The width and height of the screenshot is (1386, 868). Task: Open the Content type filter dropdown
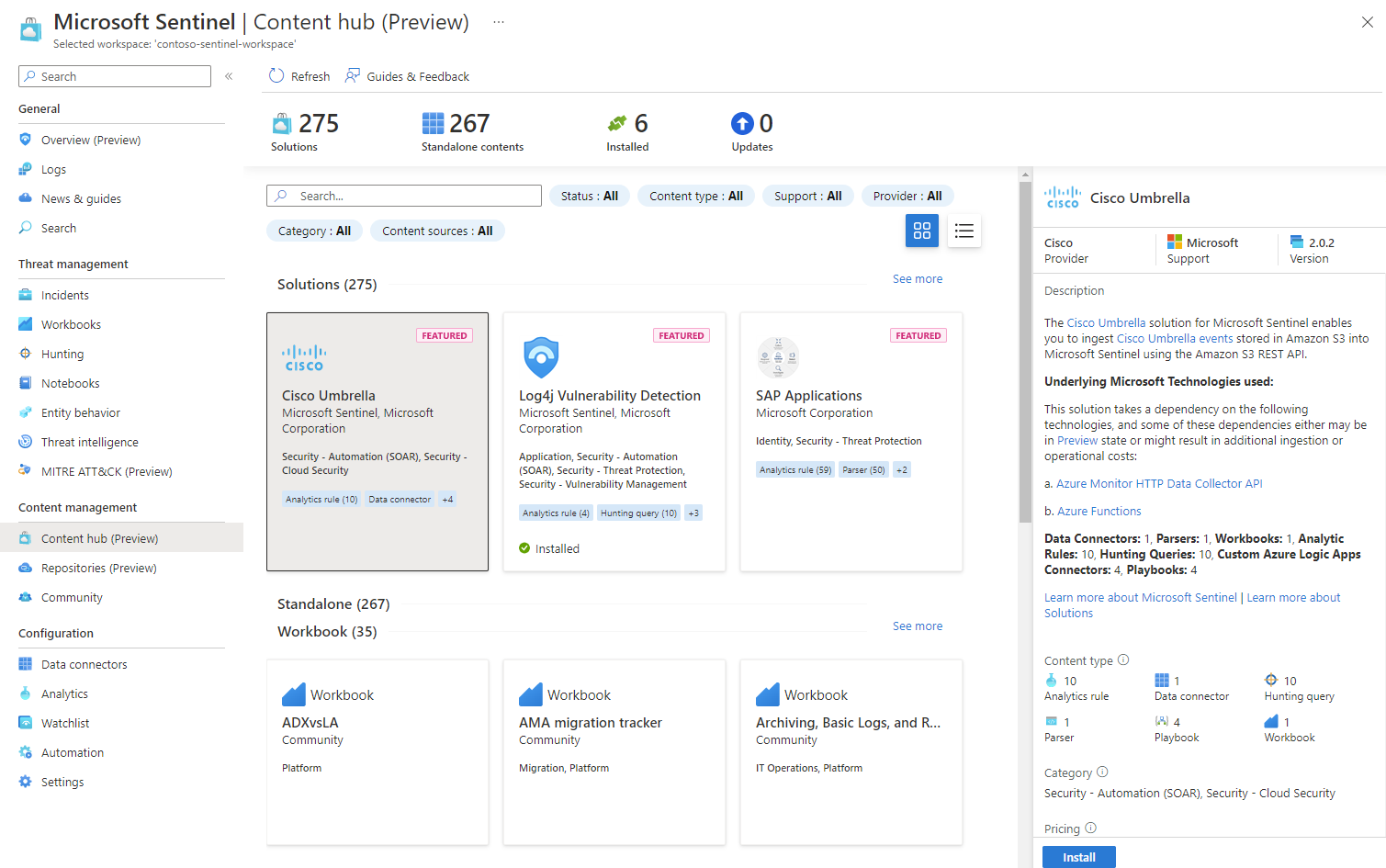tap(695, 196)
